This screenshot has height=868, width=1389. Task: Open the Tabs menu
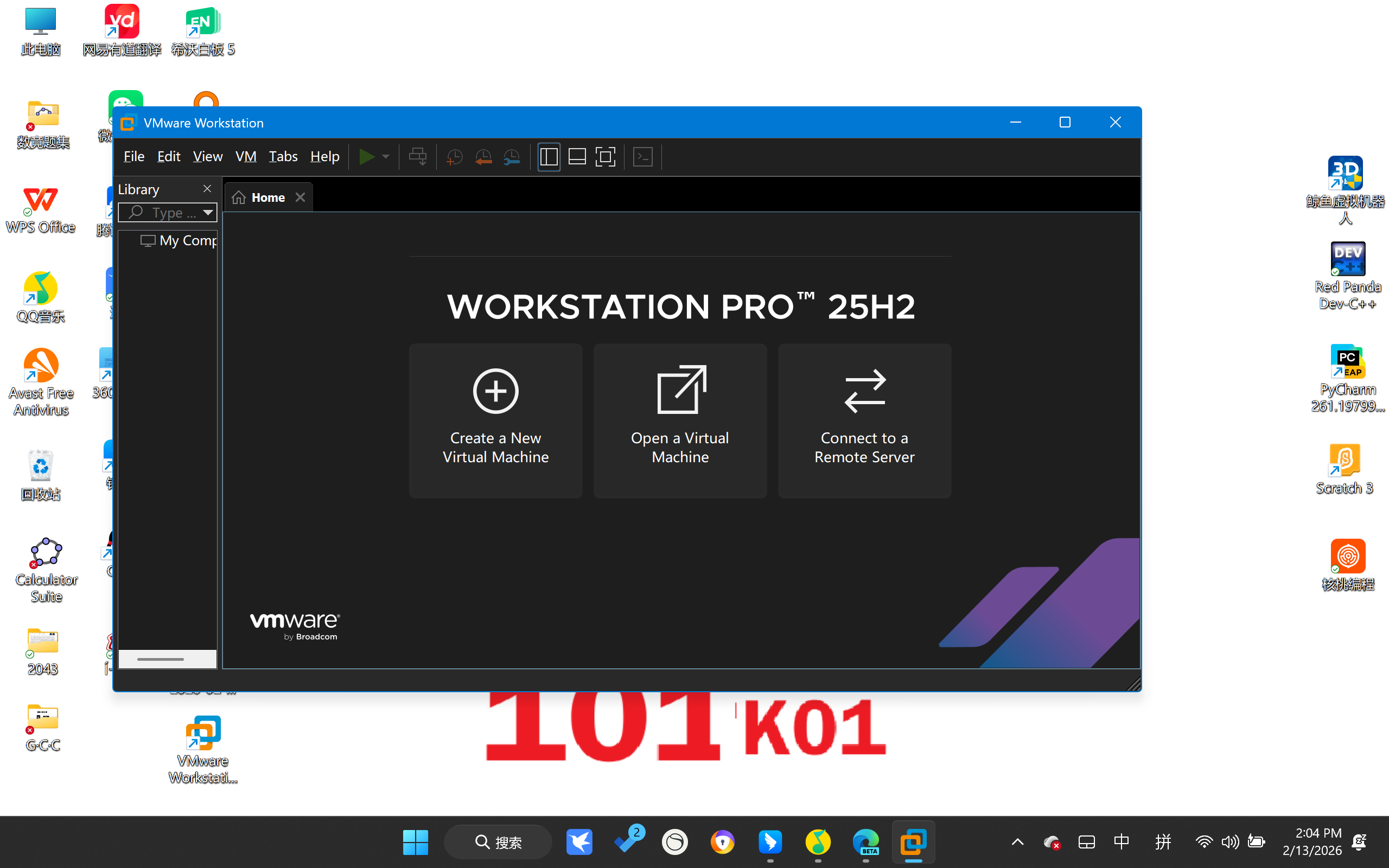[x=283, y=157]
